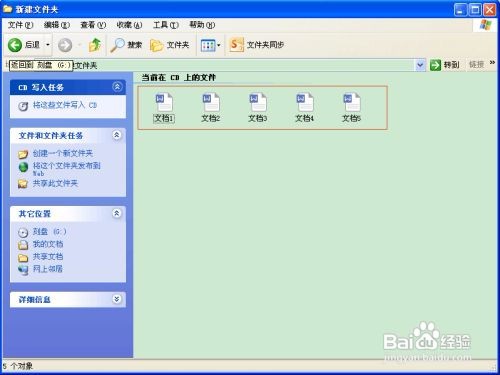Click the 文档1 file name label
The height and width of the screenshot is (375, 500).
tap(164, 118)
